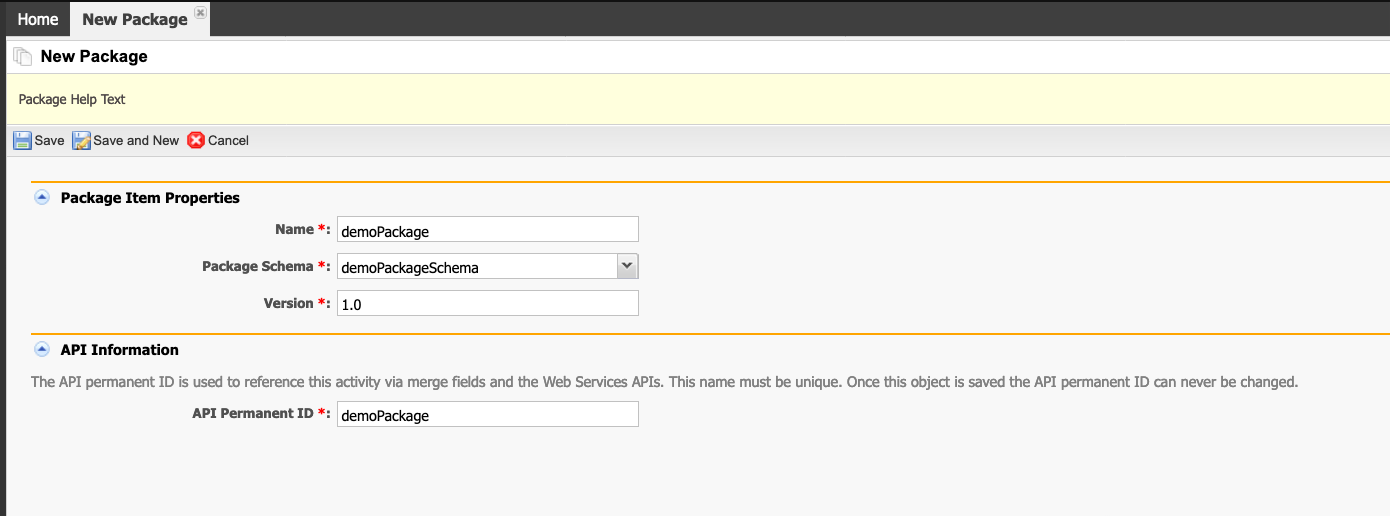Click into the Version field

(x=487, y=304)
